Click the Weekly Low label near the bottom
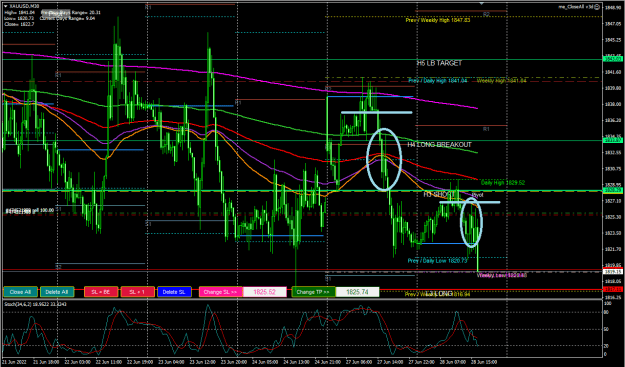The width and height of the screenshot is (625, 367). (x=502, y=275)
